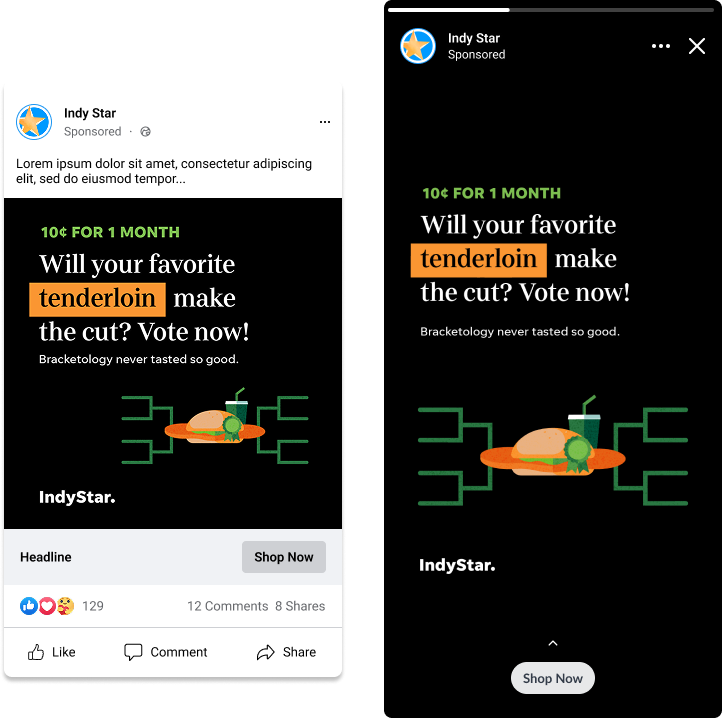Click the Indy Star page name in feed post

point(90,114)
